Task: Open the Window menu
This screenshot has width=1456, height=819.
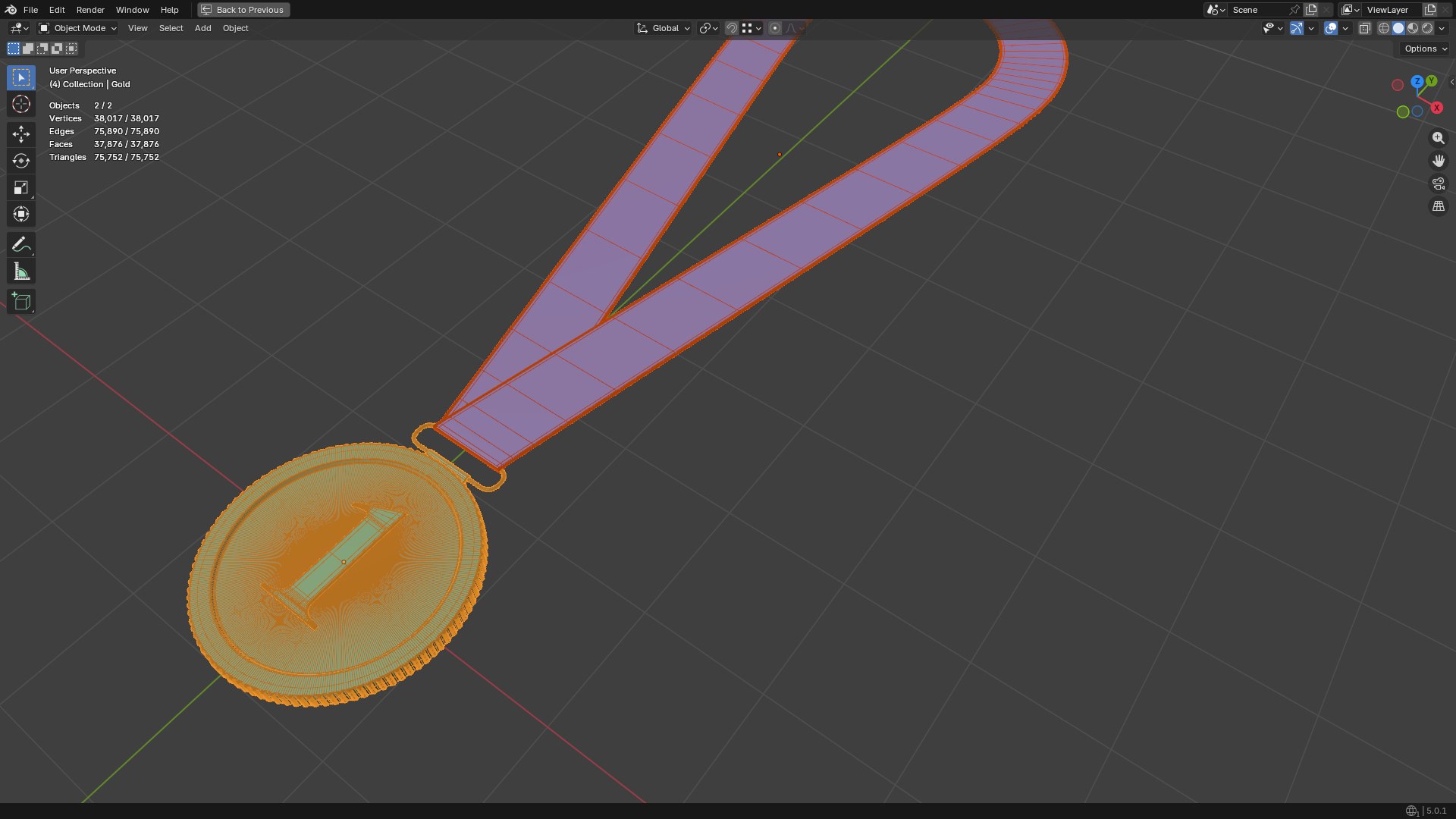Action: tap(132, 10)
